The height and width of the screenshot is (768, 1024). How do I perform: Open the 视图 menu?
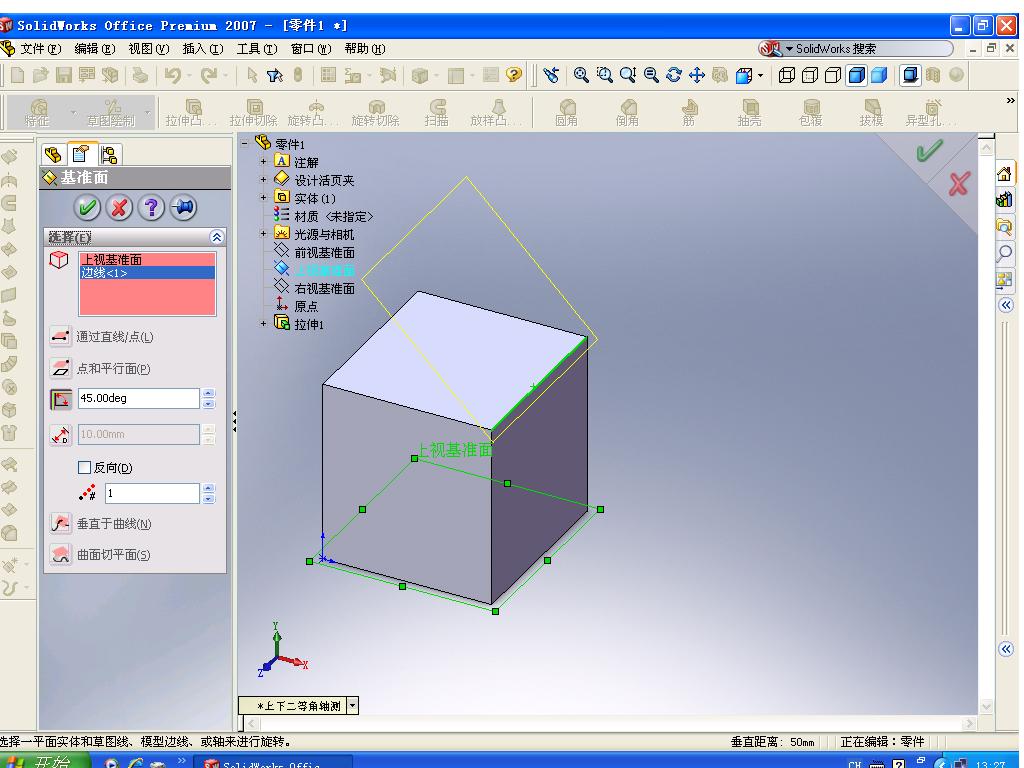pos(148,48)
